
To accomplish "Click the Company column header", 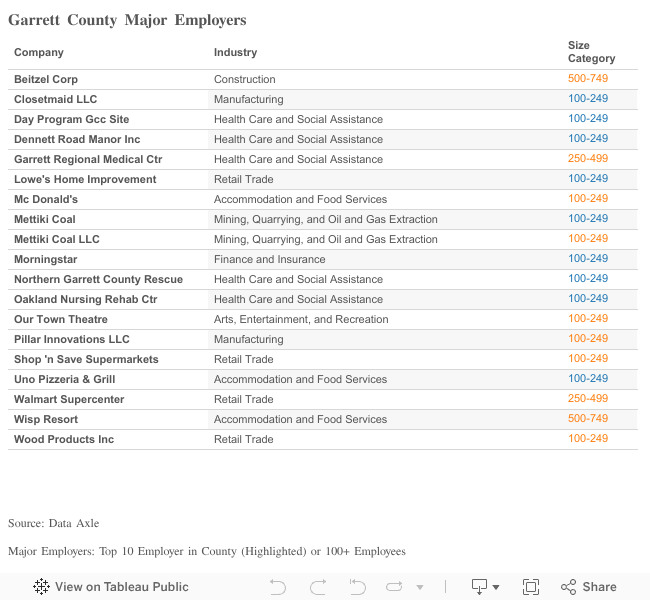I will click(x=39, y=52).
